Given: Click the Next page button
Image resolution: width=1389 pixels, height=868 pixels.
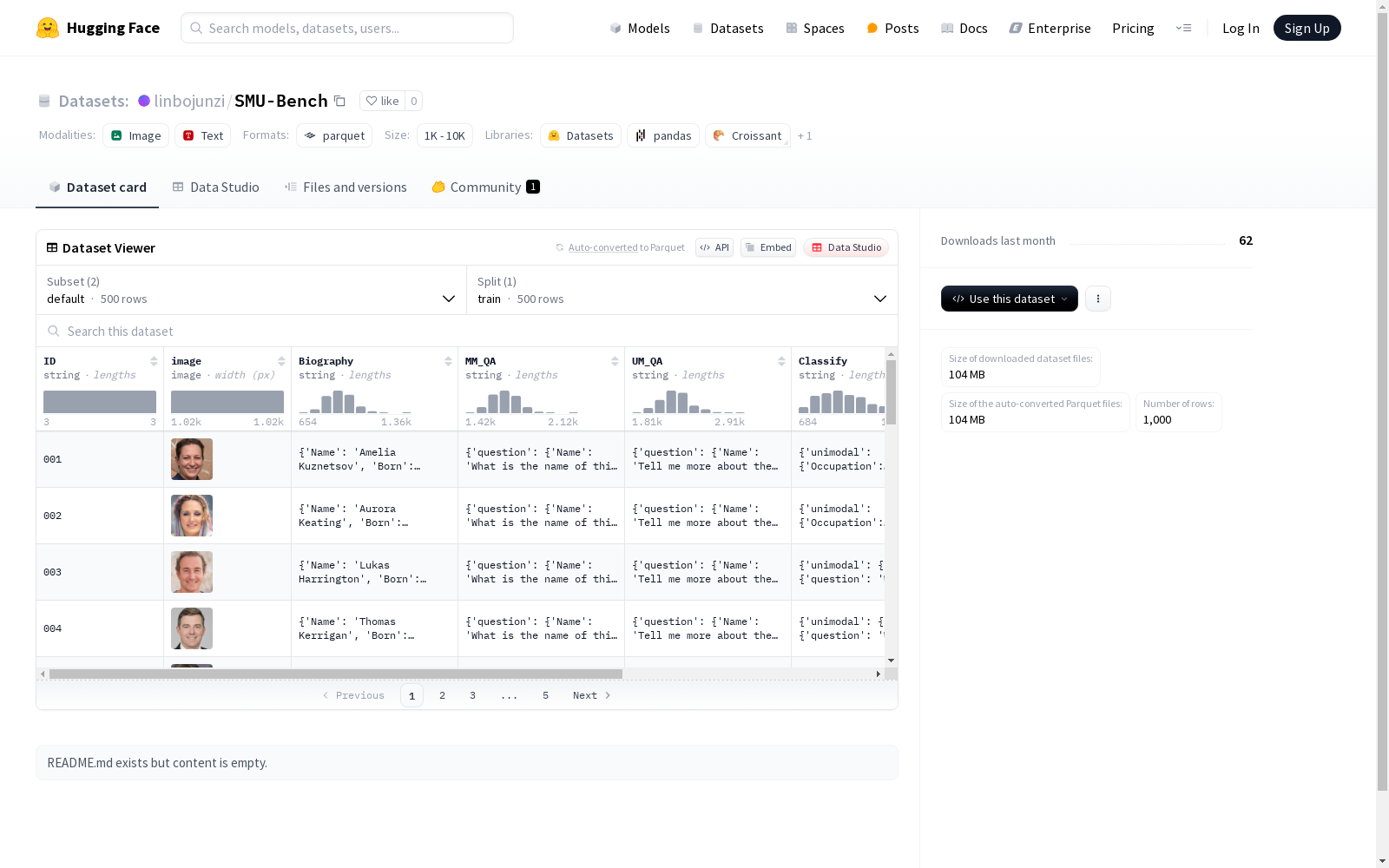Looking at the screenshot, I should [x=592, y=695].
